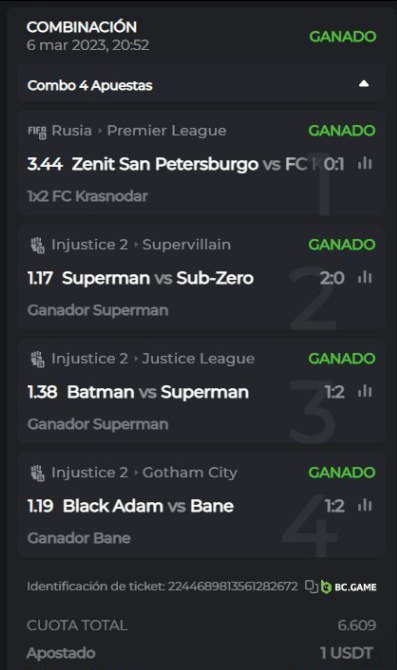Click the ticket ID number text
397x670 pixels.
tap(232, 586)
